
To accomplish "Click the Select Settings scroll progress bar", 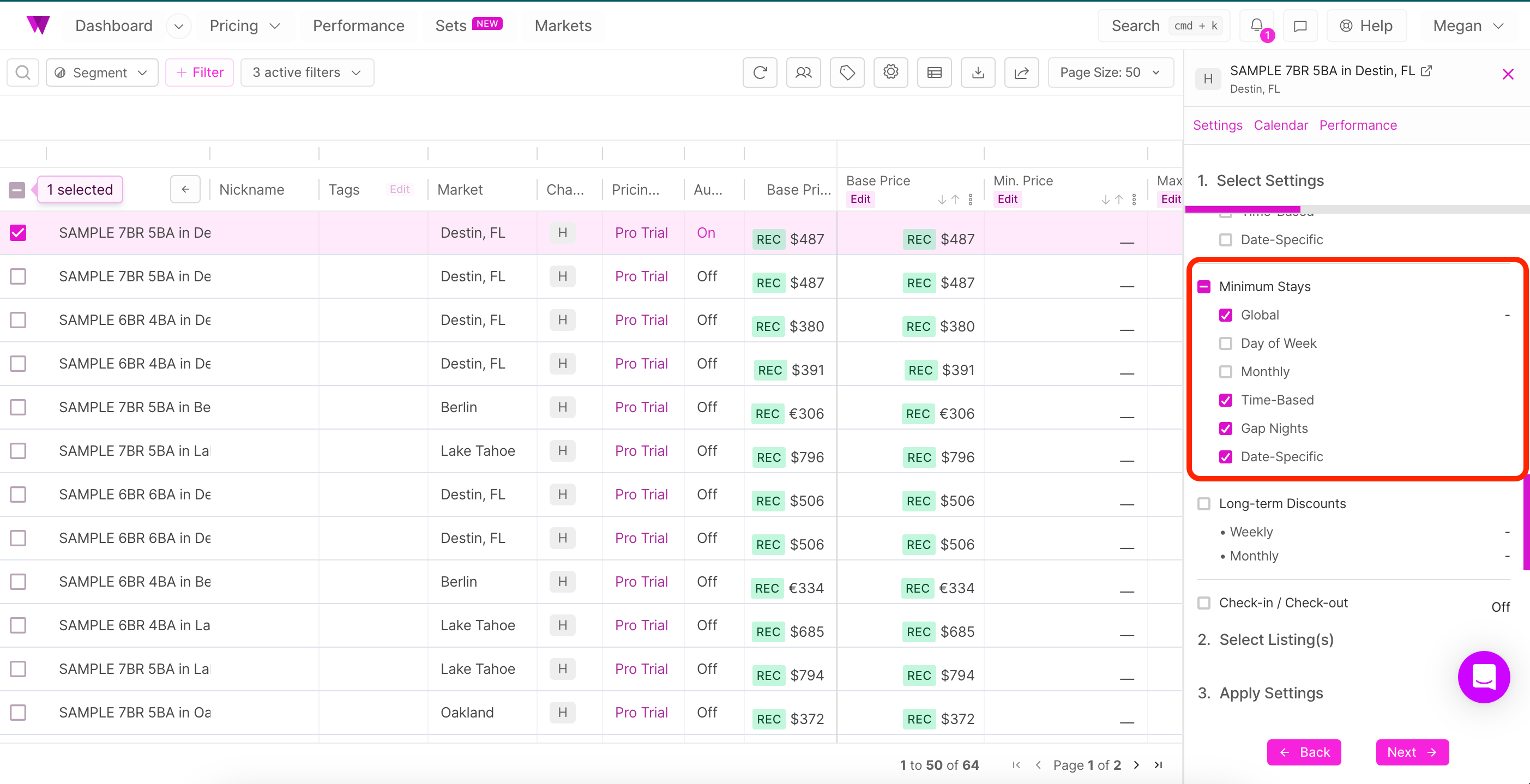I will [1357, 210].
